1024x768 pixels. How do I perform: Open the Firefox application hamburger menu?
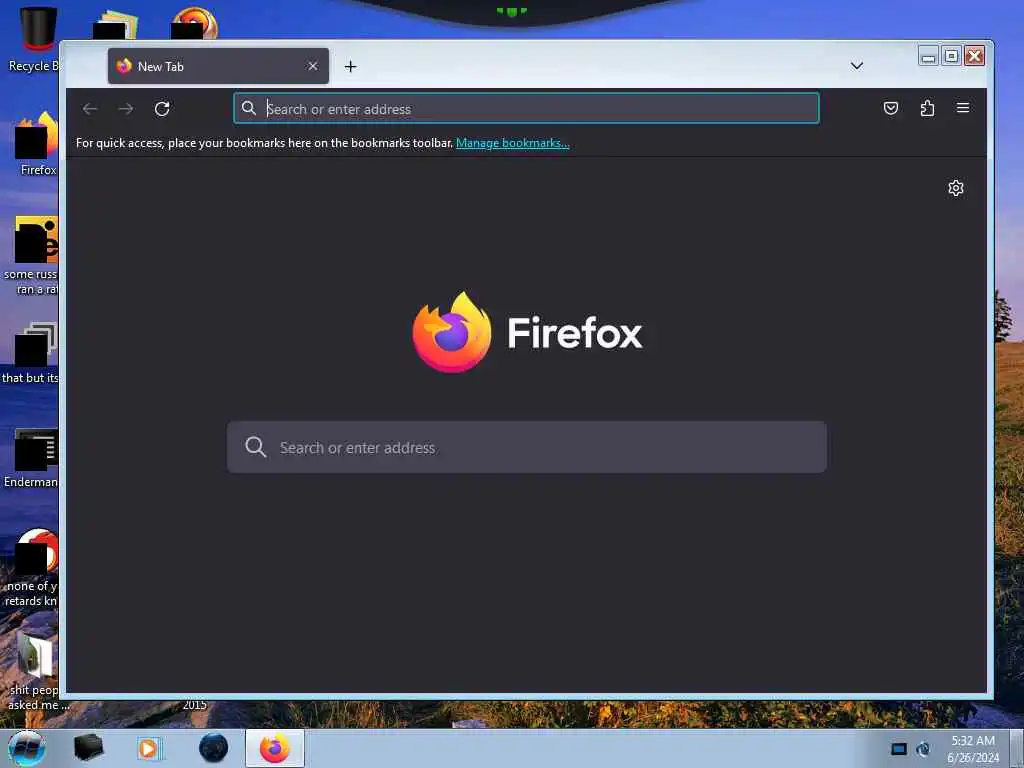pyautogui.click(x=963, y=108)
